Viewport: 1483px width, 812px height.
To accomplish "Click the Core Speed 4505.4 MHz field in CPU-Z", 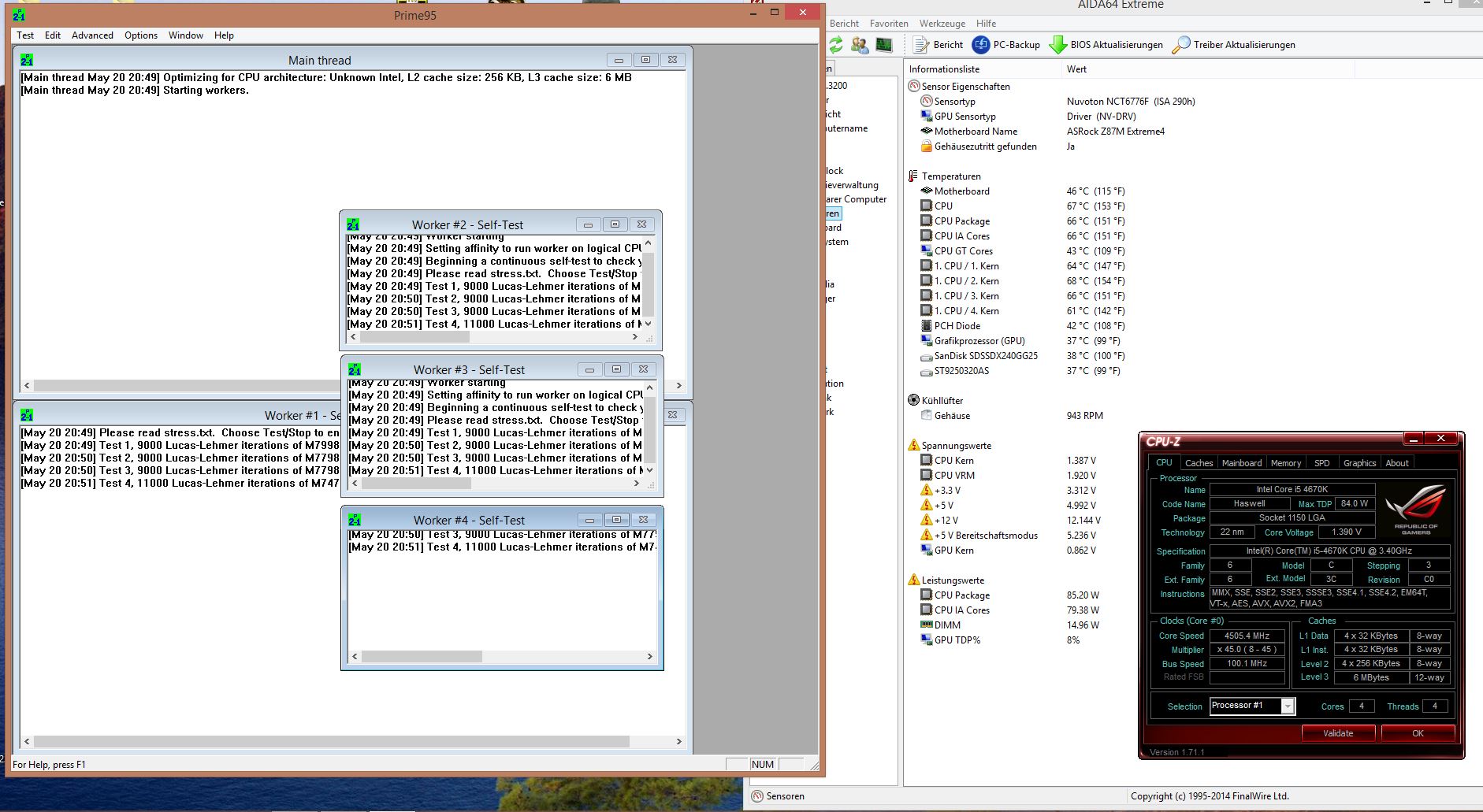I will tap(1247, 636).
